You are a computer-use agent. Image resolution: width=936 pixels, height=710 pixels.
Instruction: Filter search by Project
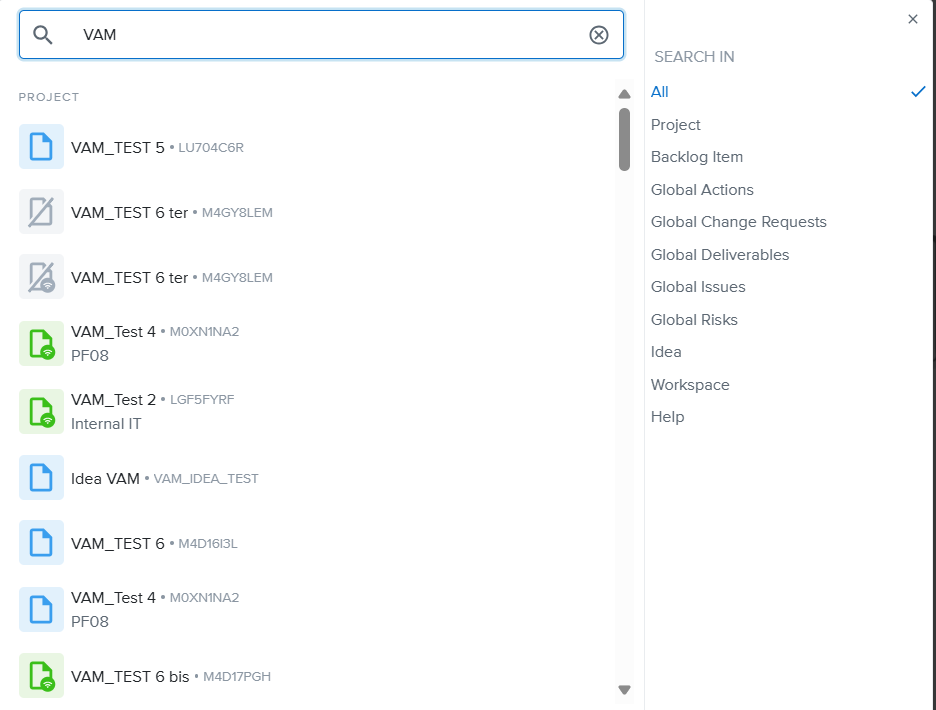pyautogui.click(x=676, y=125)
